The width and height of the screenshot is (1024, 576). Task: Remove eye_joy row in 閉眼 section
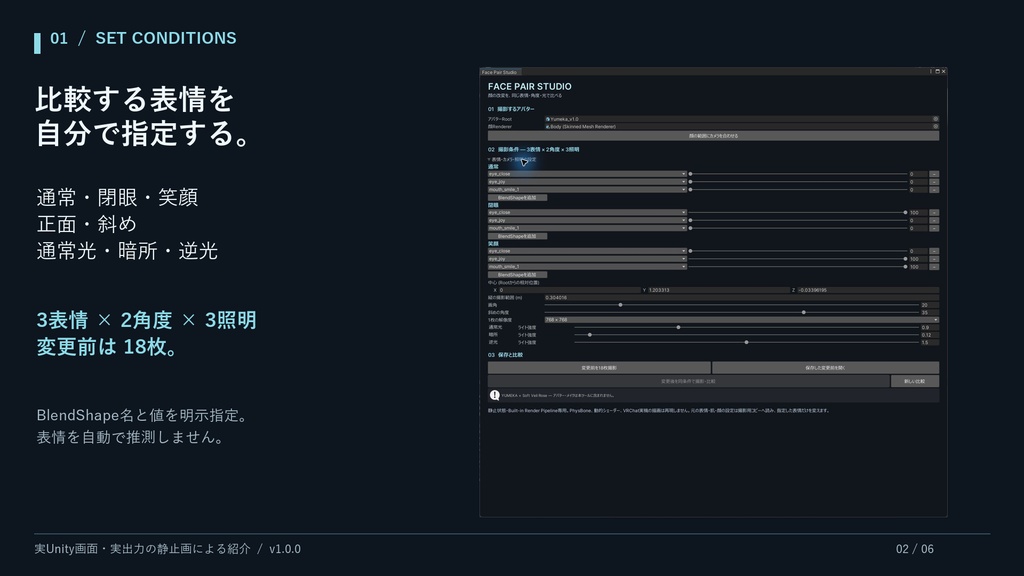pos(934,220)
